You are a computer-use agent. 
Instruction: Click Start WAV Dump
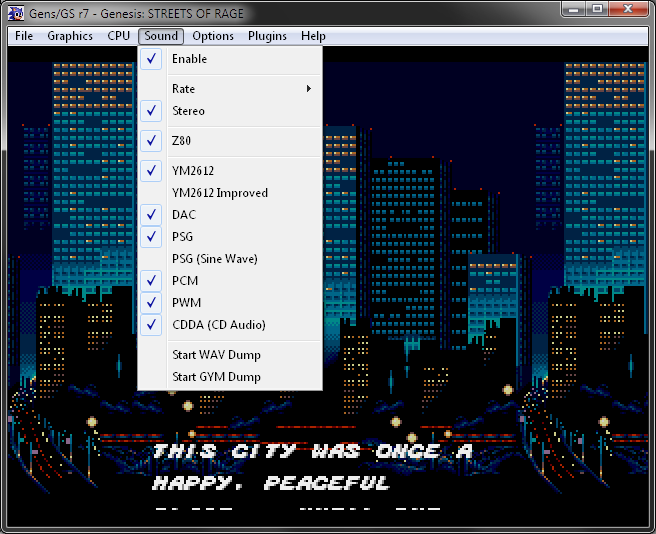(x=216, y=355)
